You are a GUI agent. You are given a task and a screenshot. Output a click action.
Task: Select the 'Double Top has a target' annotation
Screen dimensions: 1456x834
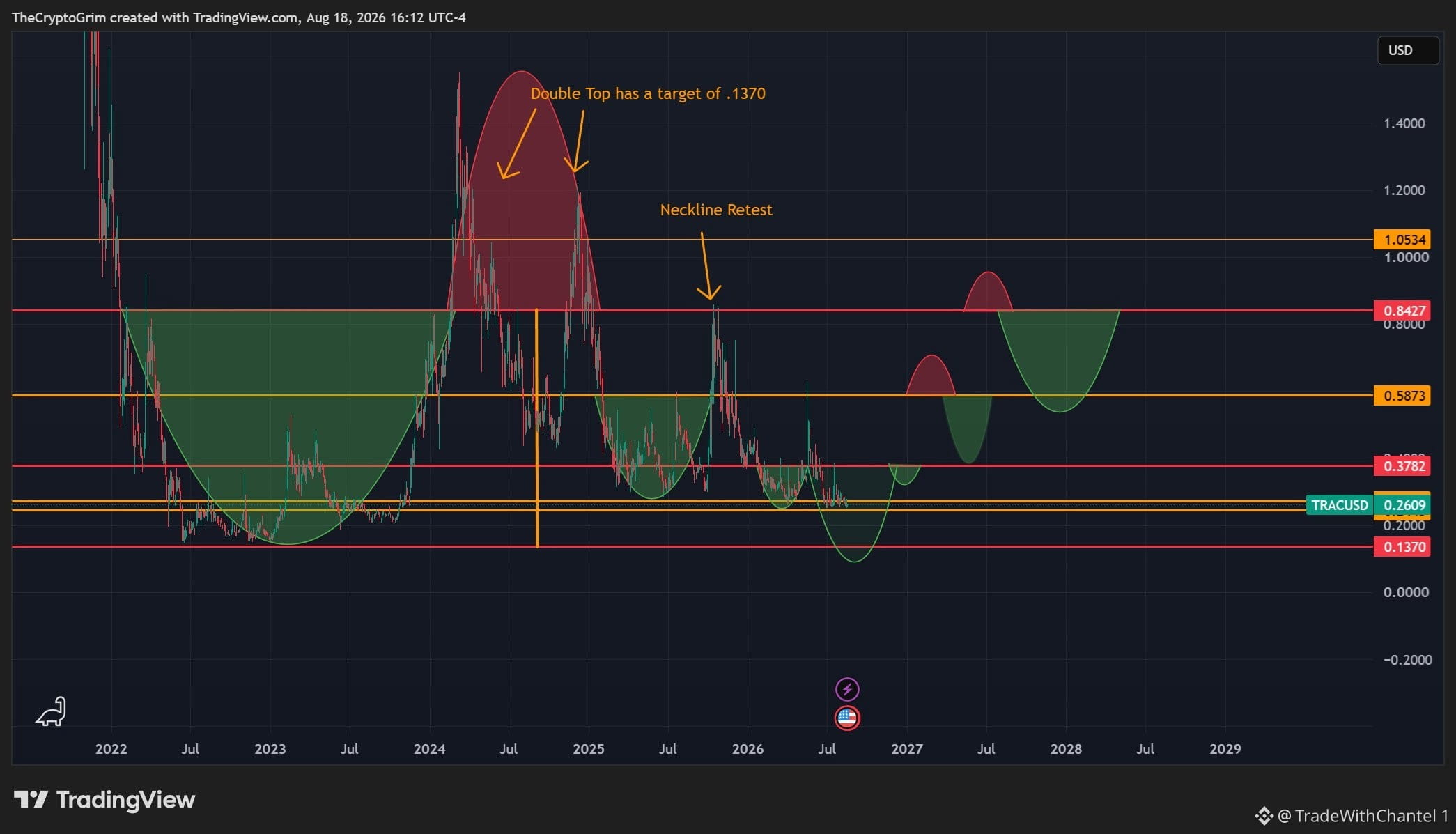tap(648, 93)
